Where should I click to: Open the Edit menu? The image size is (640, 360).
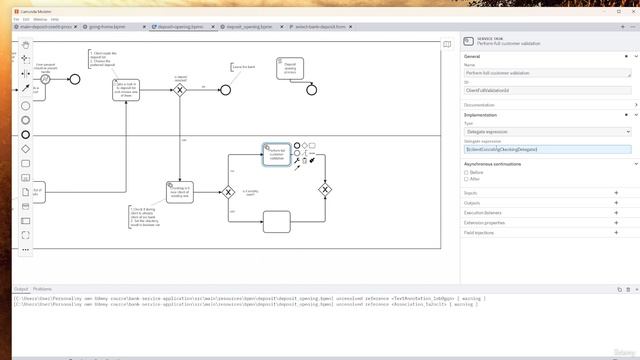click(x=26, y=19)
